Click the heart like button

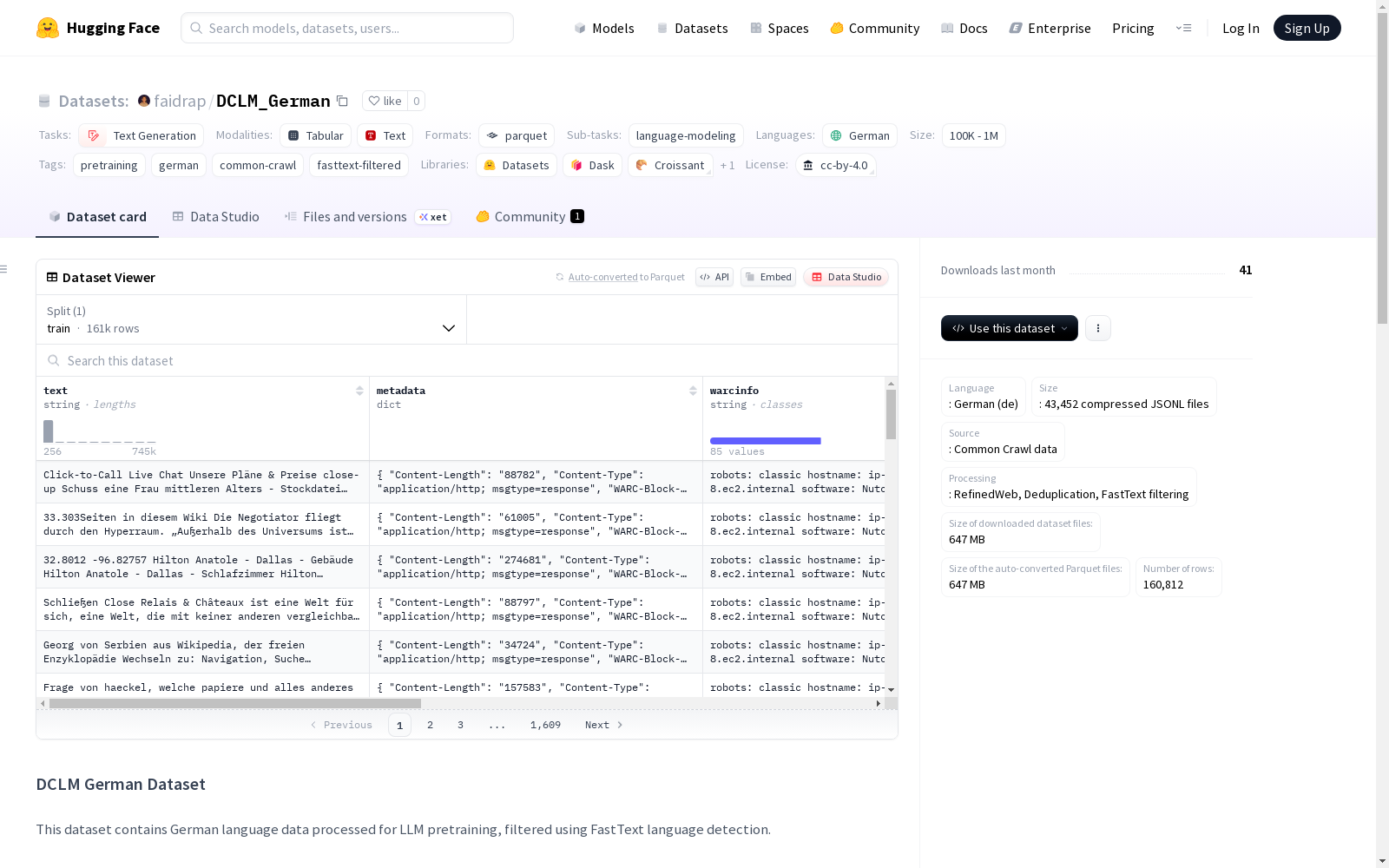[385, 102]
